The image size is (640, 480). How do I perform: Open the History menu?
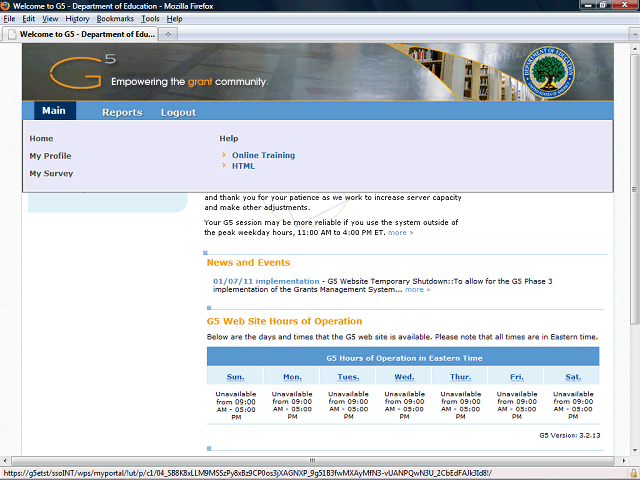[77, 19]
